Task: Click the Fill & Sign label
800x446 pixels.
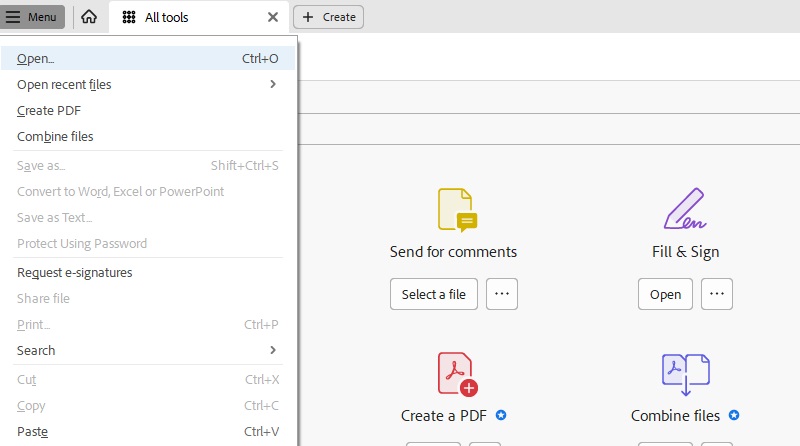Action: [685, 252]
